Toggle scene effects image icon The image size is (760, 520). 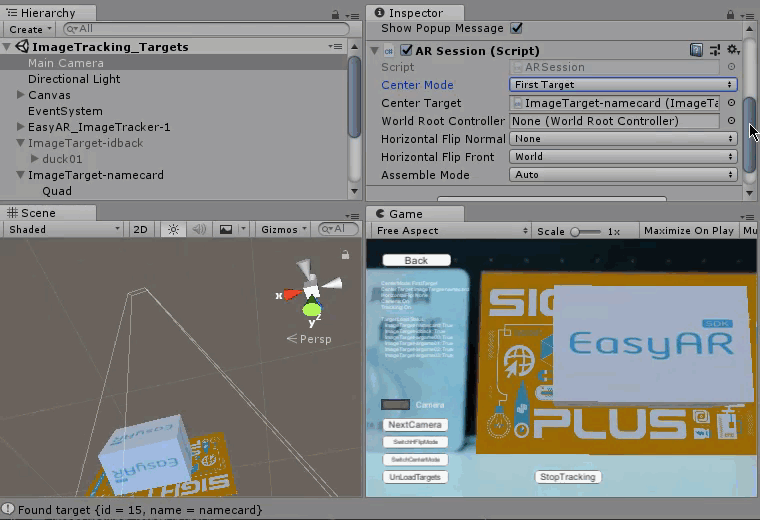[x=225, y=229]
